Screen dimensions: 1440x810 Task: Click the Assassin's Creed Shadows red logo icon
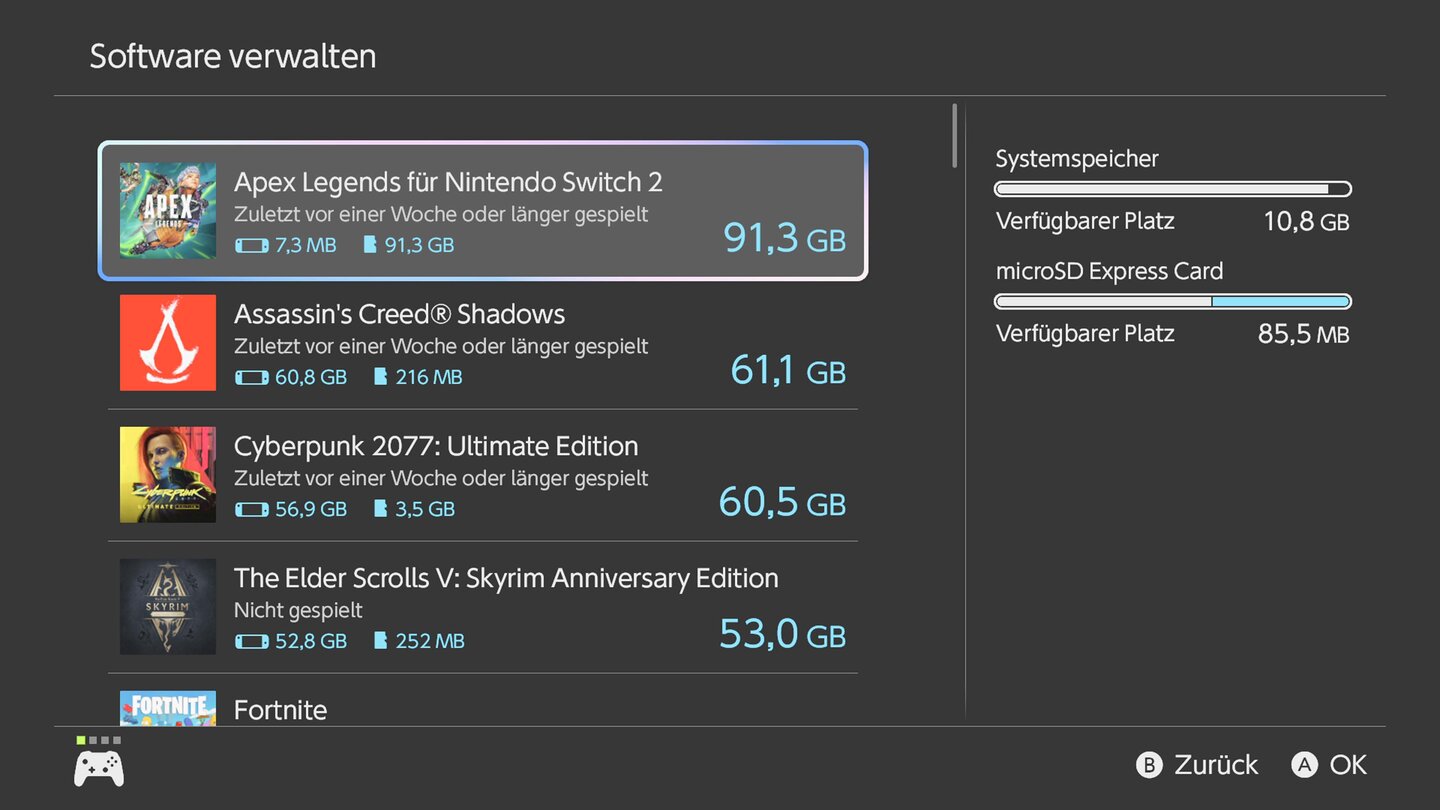[x=167, y=343]
